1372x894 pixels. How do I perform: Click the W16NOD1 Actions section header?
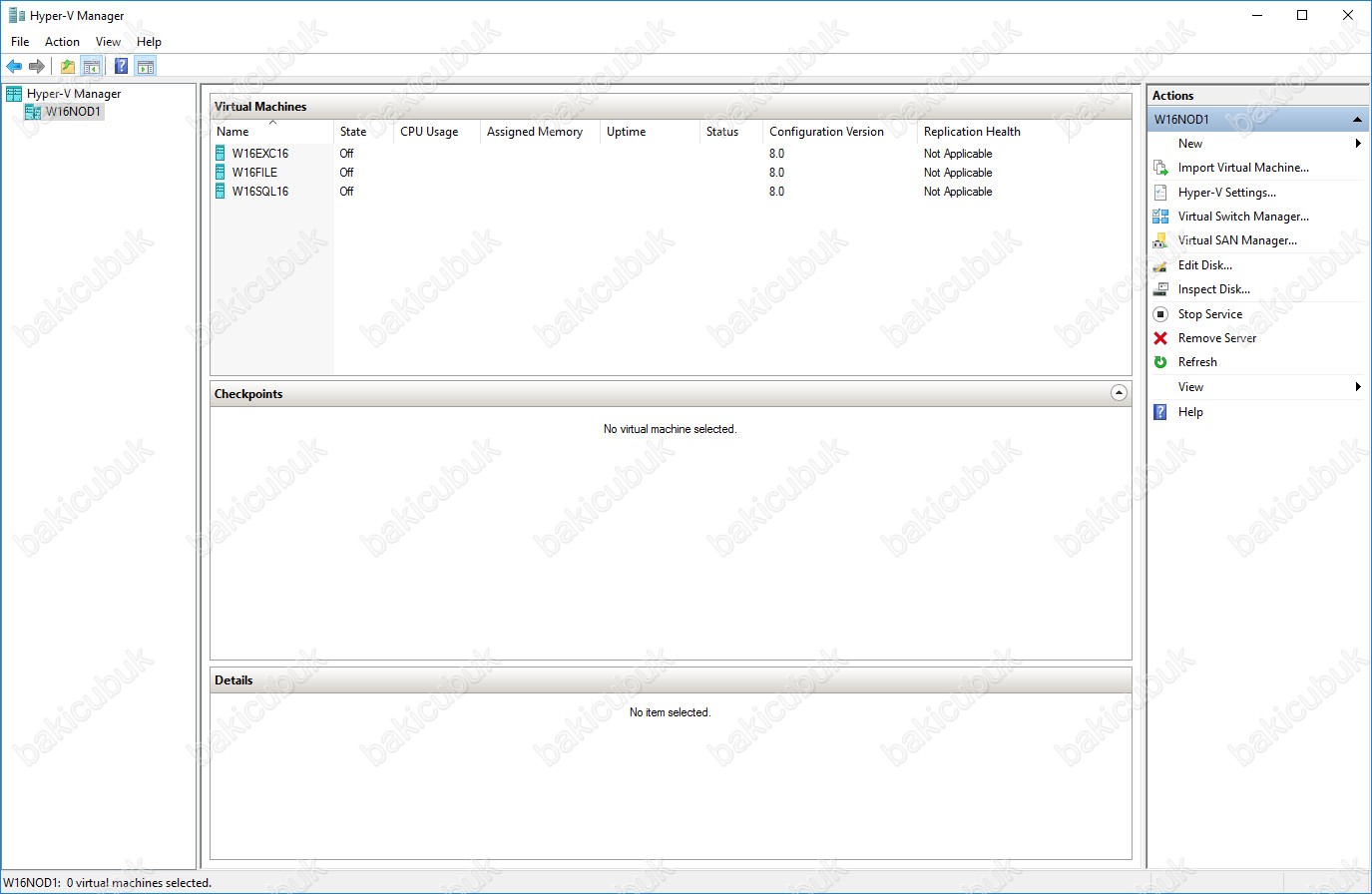tap(1257, 120)
